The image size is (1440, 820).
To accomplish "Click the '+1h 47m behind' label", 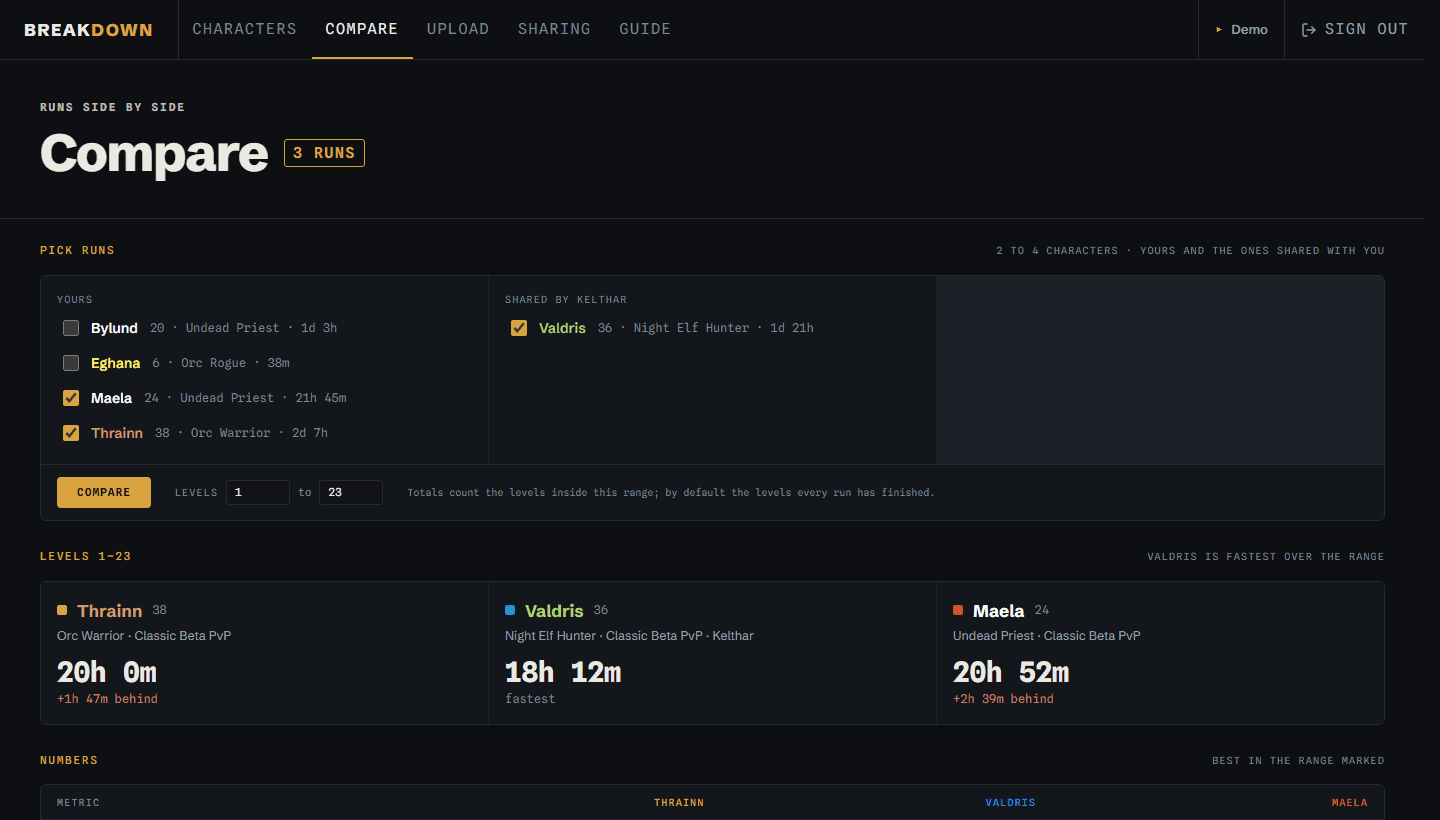I will tap(107, 699).
